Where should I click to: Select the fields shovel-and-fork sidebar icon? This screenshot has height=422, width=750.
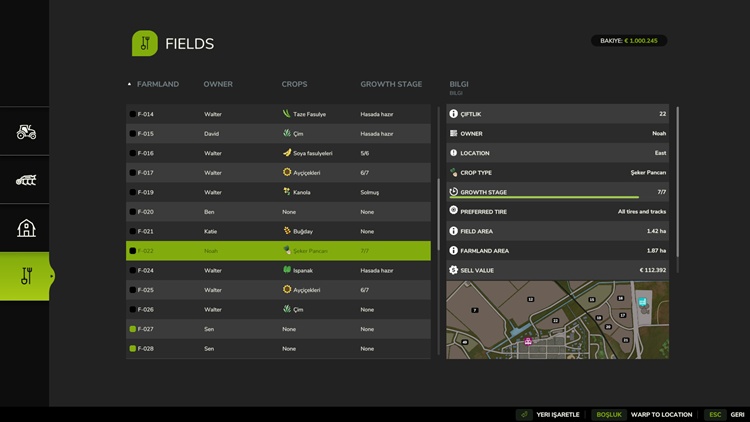click(x=27, y=276)
